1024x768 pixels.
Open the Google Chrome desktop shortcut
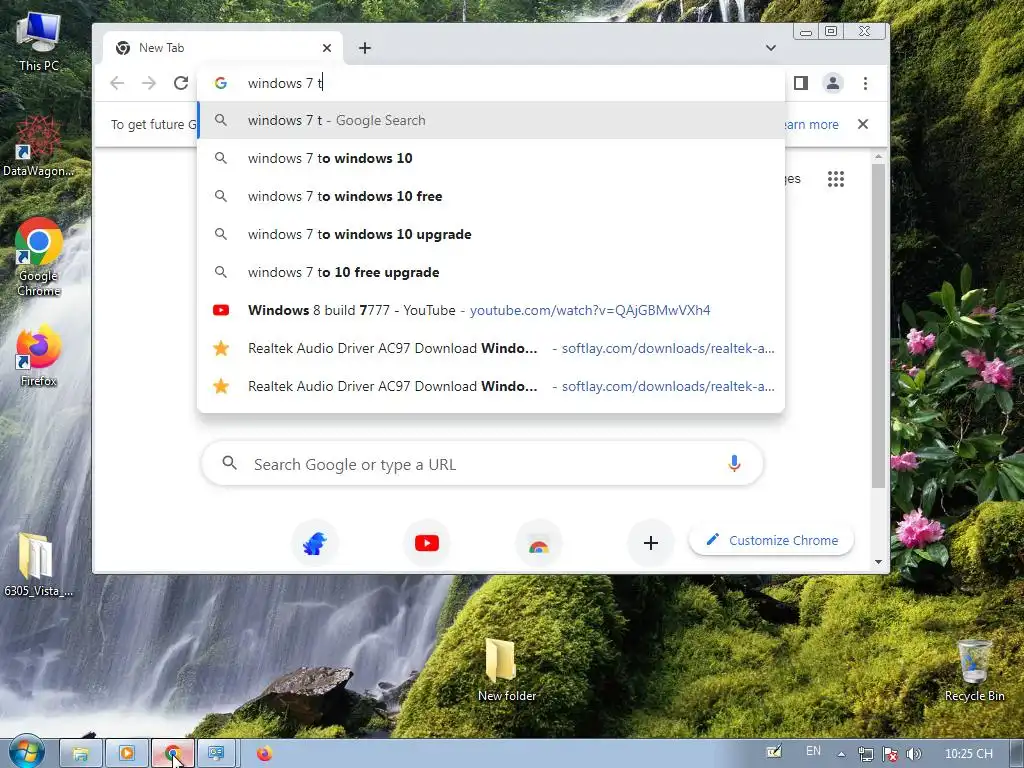[39, 257]
